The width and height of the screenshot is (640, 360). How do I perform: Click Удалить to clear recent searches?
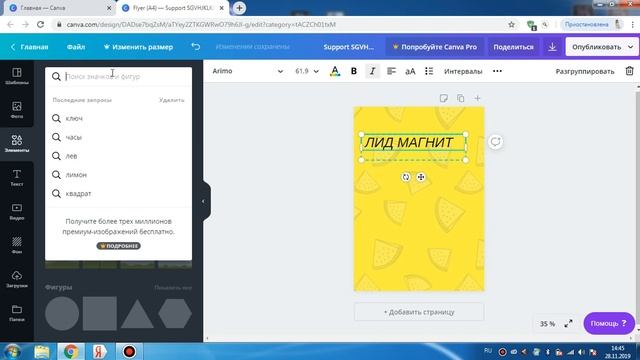pos(171,100)
